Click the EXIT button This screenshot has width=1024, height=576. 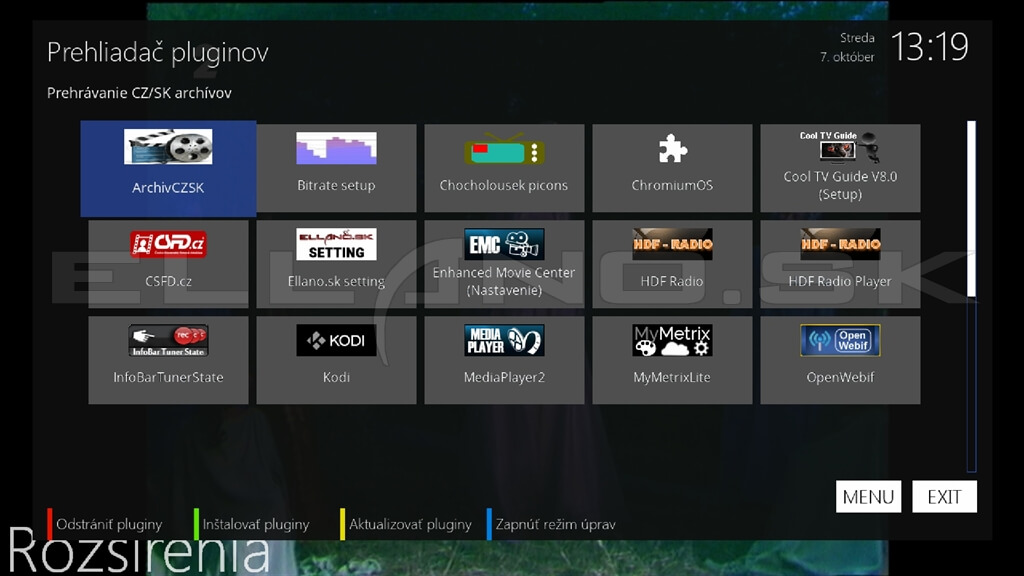click(x=944, y=497)
